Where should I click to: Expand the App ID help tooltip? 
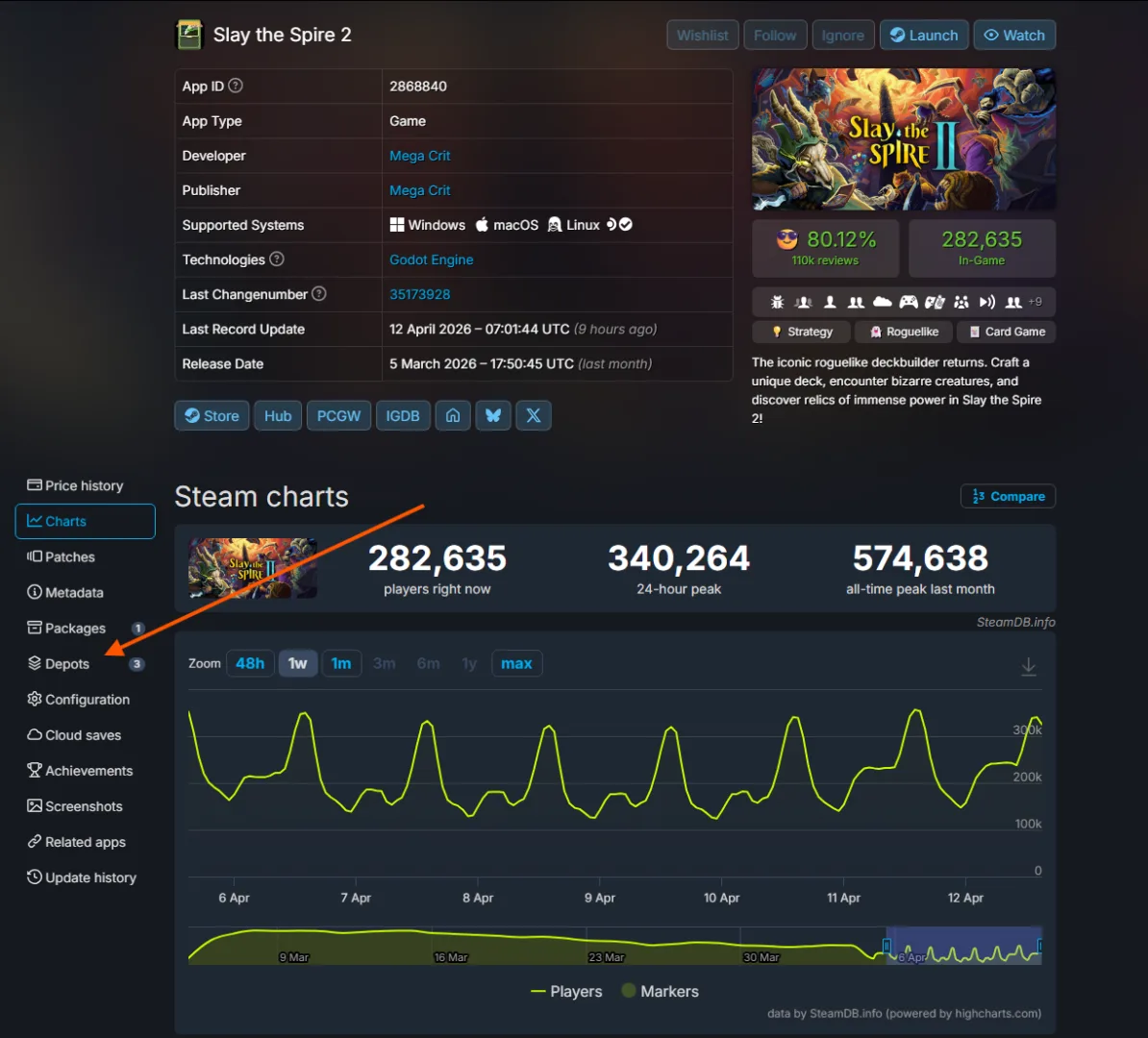click(235, 86)
